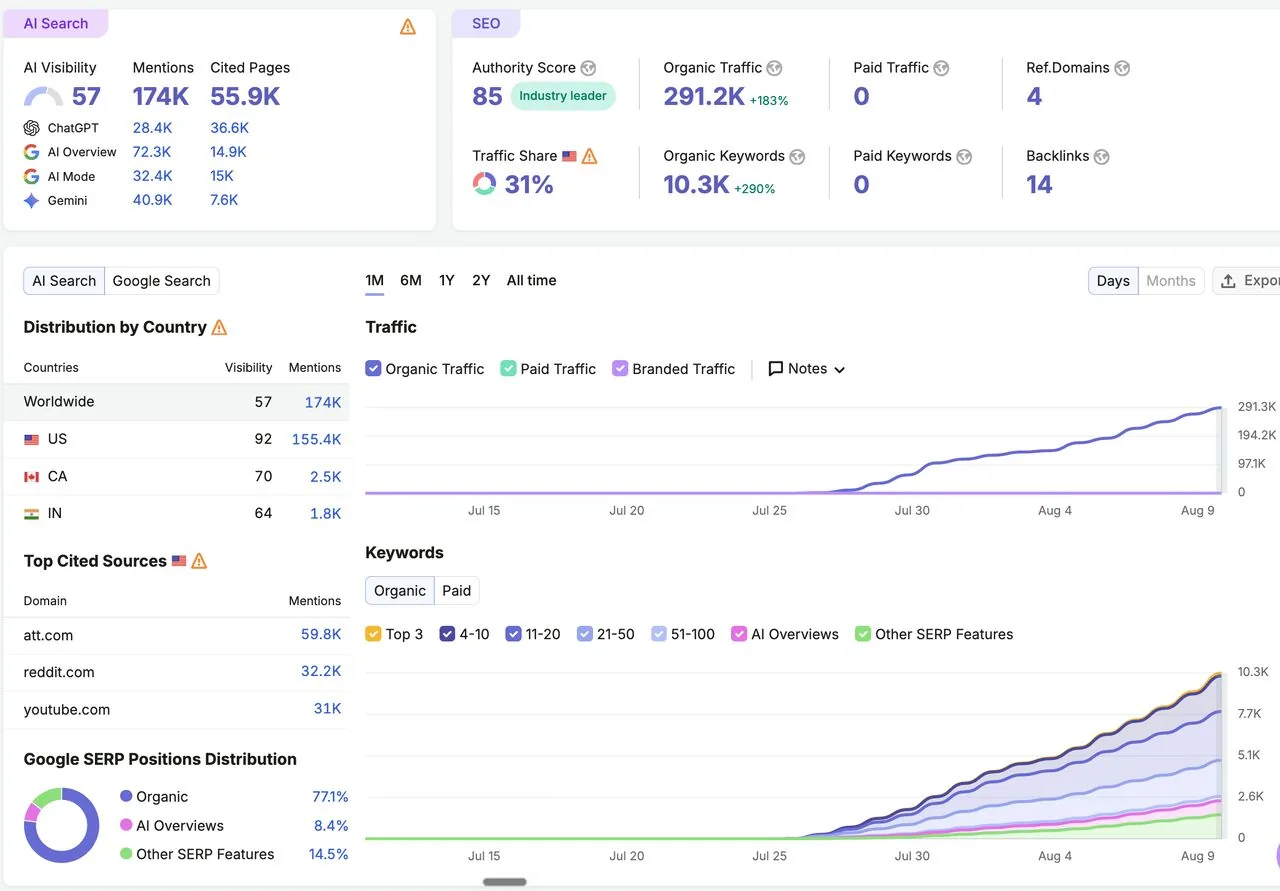Select the 6M time range
Screen dimensions: 1280x891
coord(411,280)
